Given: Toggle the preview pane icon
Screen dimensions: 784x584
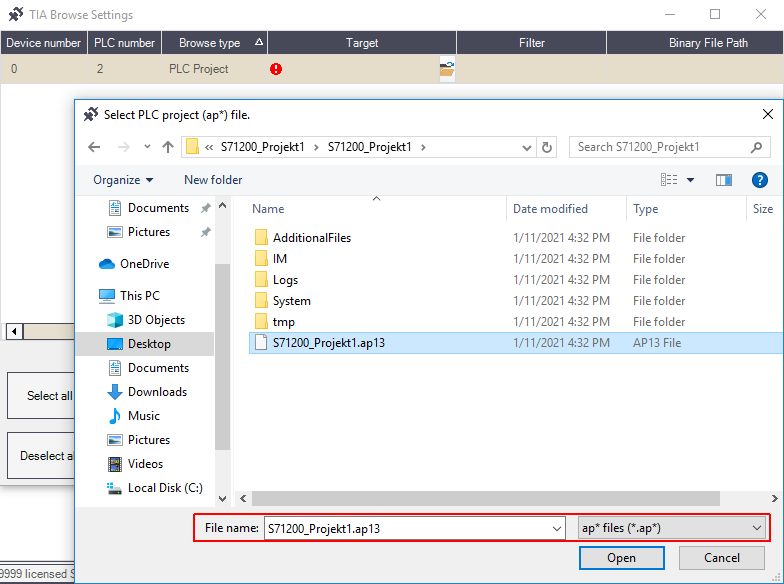Looking at the screenshot, I should (x=724, y=180).
